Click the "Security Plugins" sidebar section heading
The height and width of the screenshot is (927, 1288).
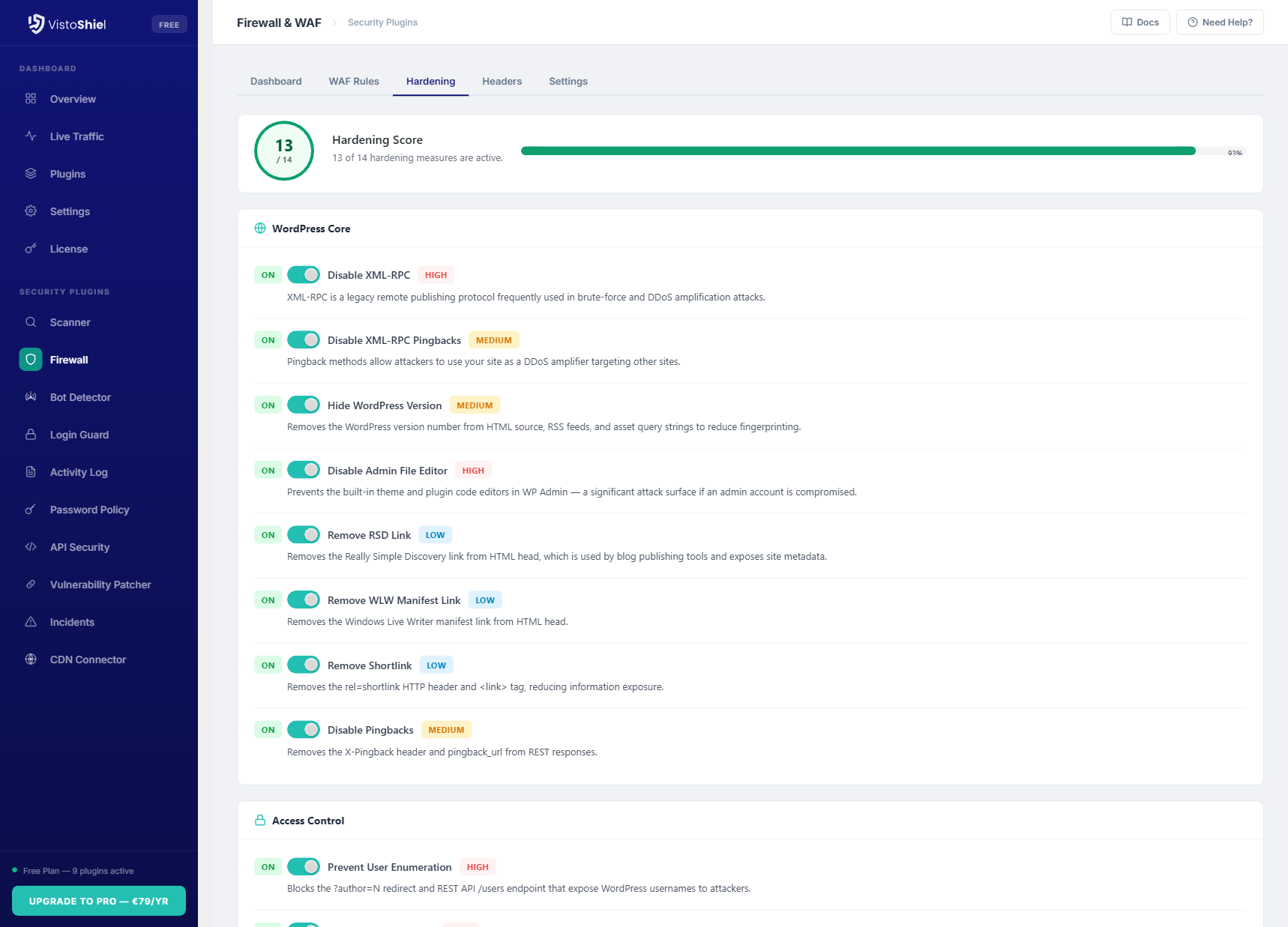coord(64,292)
